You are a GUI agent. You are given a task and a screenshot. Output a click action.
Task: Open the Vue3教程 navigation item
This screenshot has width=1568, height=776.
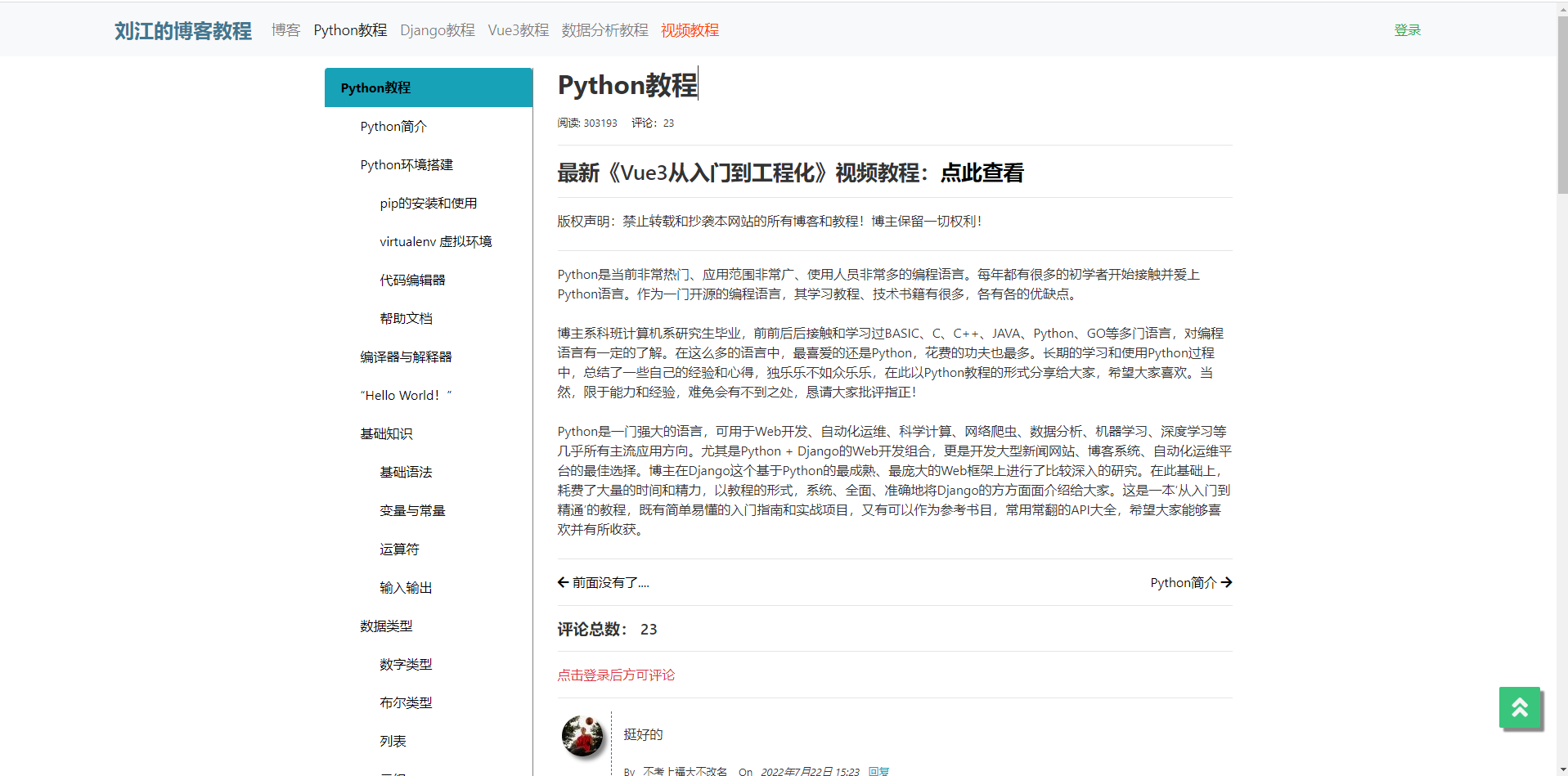pos(519,30)
